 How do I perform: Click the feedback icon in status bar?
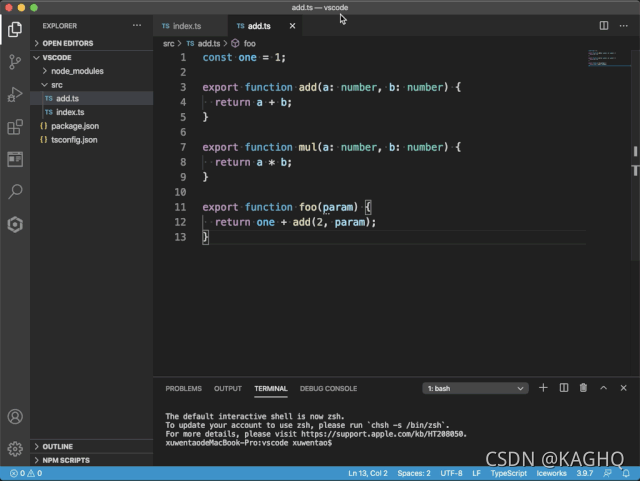[x=607, y=473]
